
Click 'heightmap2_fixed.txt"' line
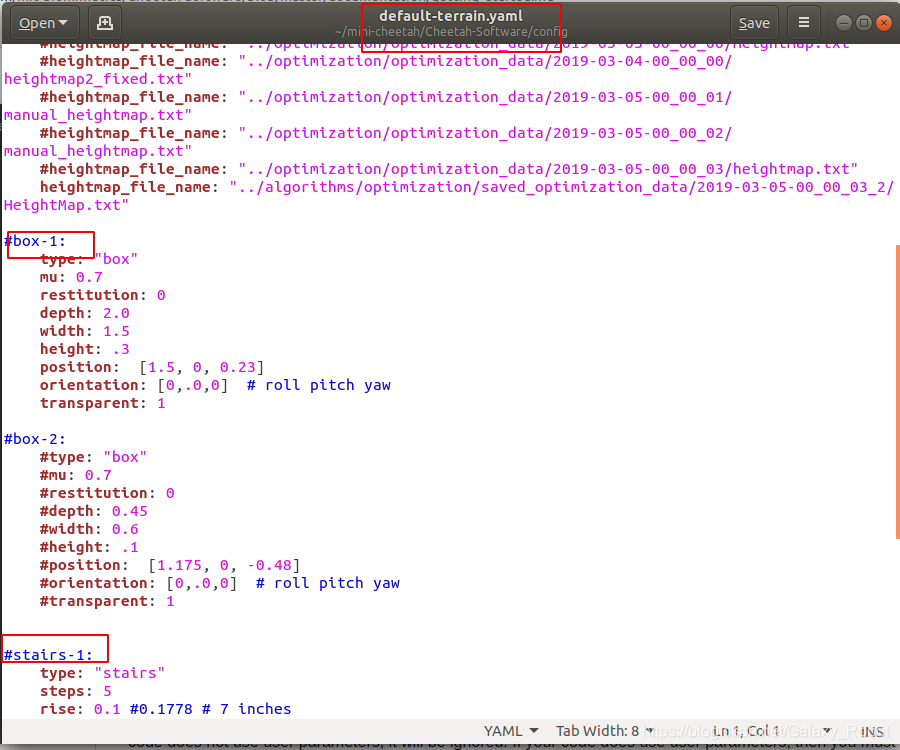coord(98,79)
